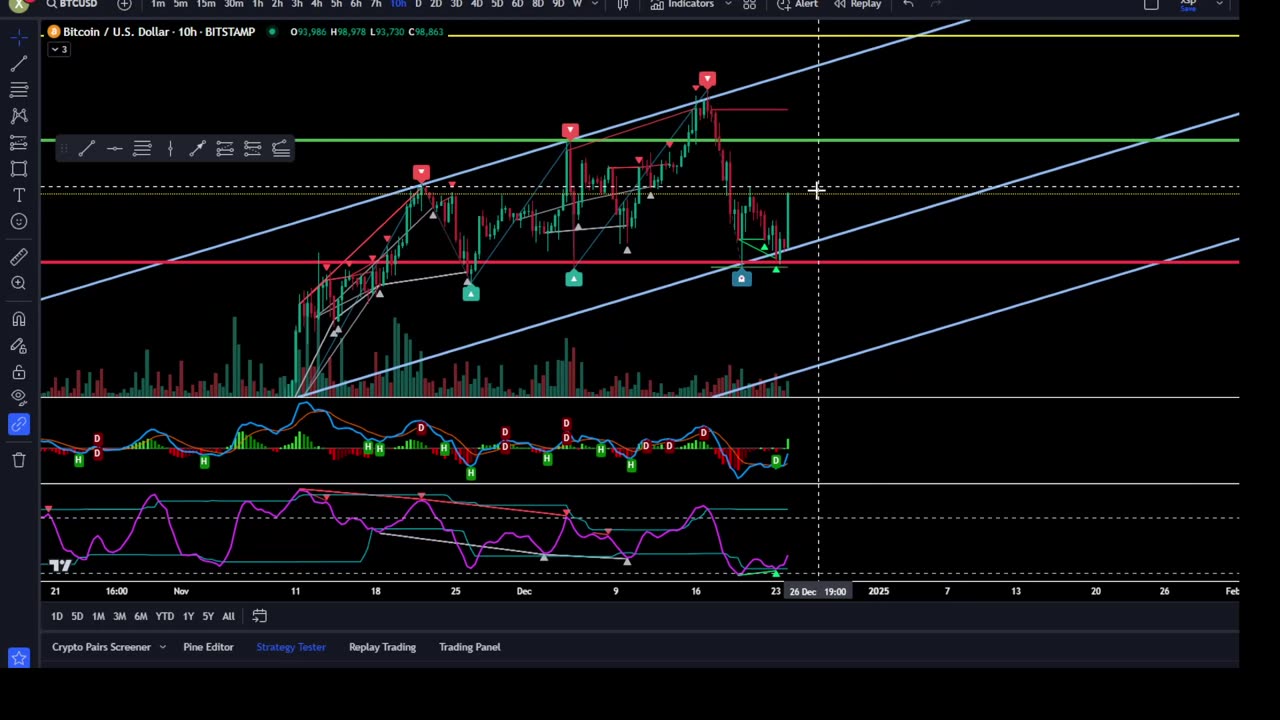Viewport: 1280px width, 720px height.
Task: Undo the last chart action
Action: click(908, 4)
